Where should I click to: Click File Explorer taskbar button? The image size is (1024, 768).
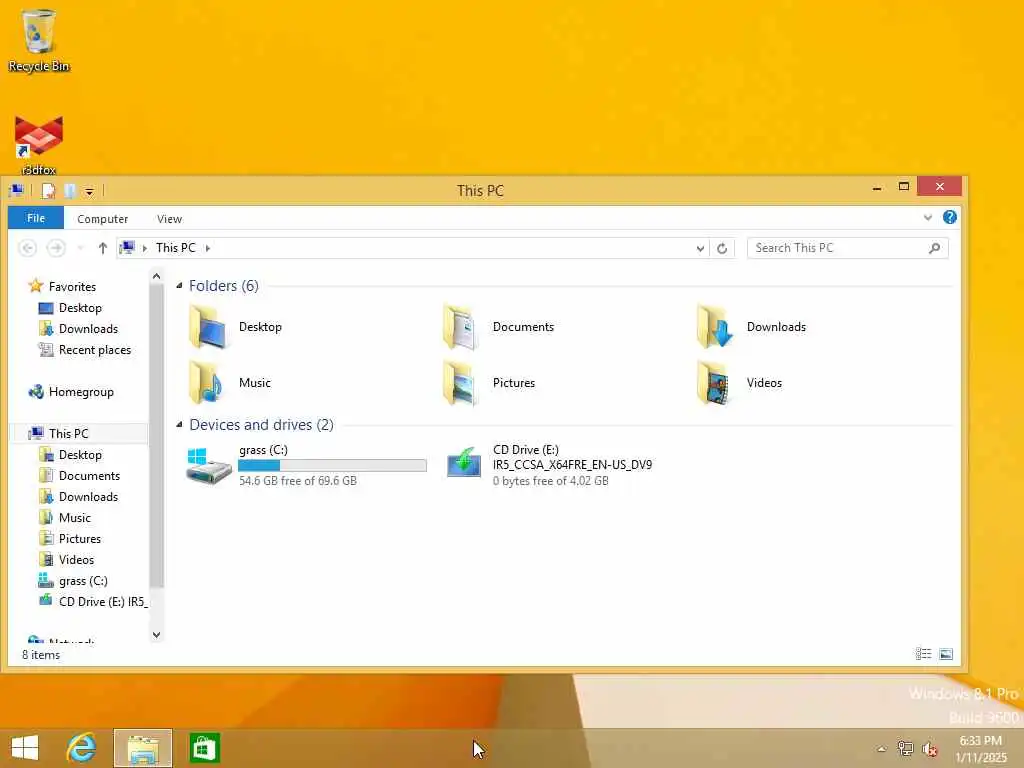point(143,748)
